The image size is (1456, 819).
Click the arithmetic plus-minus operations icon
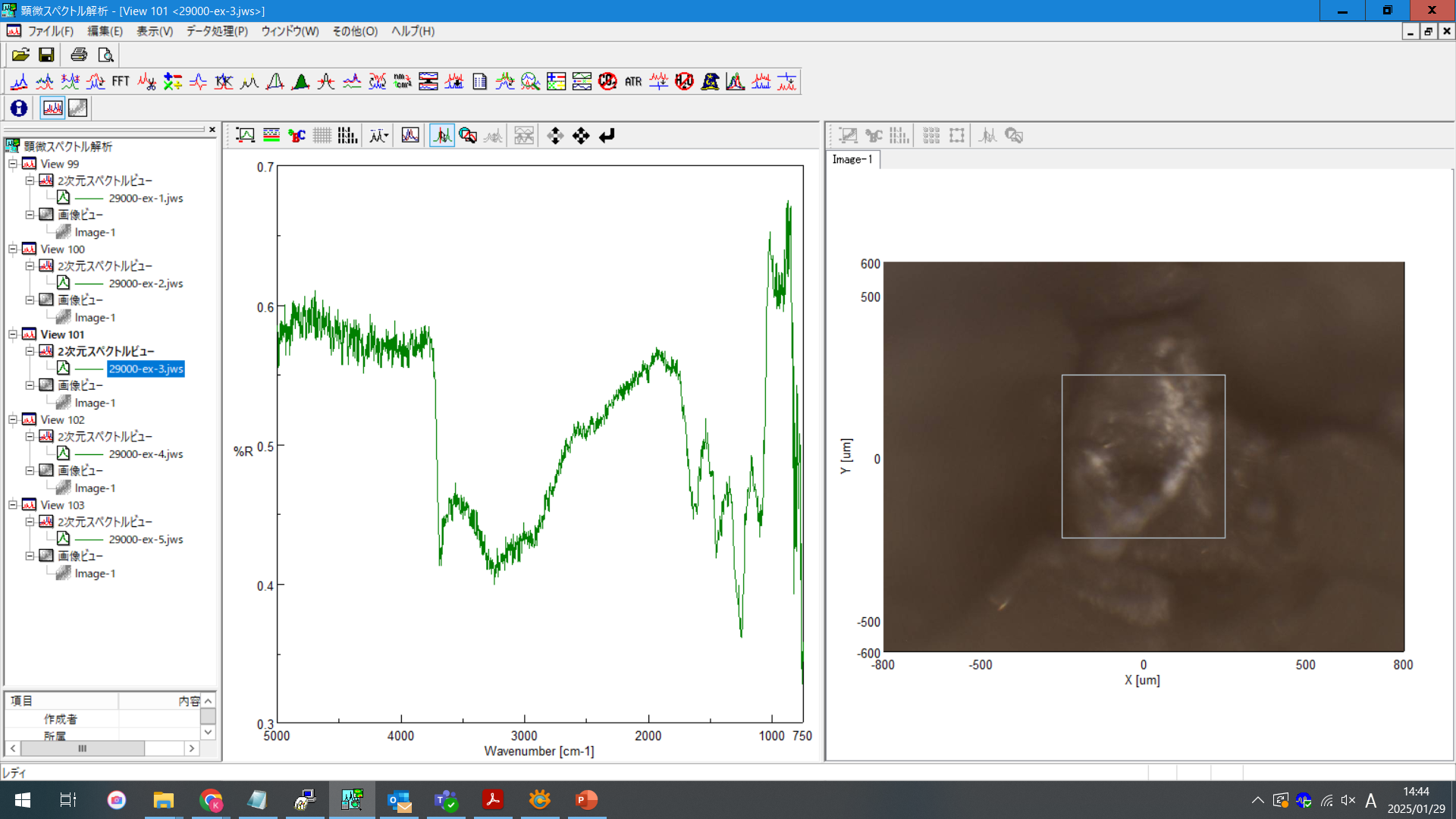pyautogui.click(x=173, y=81)
